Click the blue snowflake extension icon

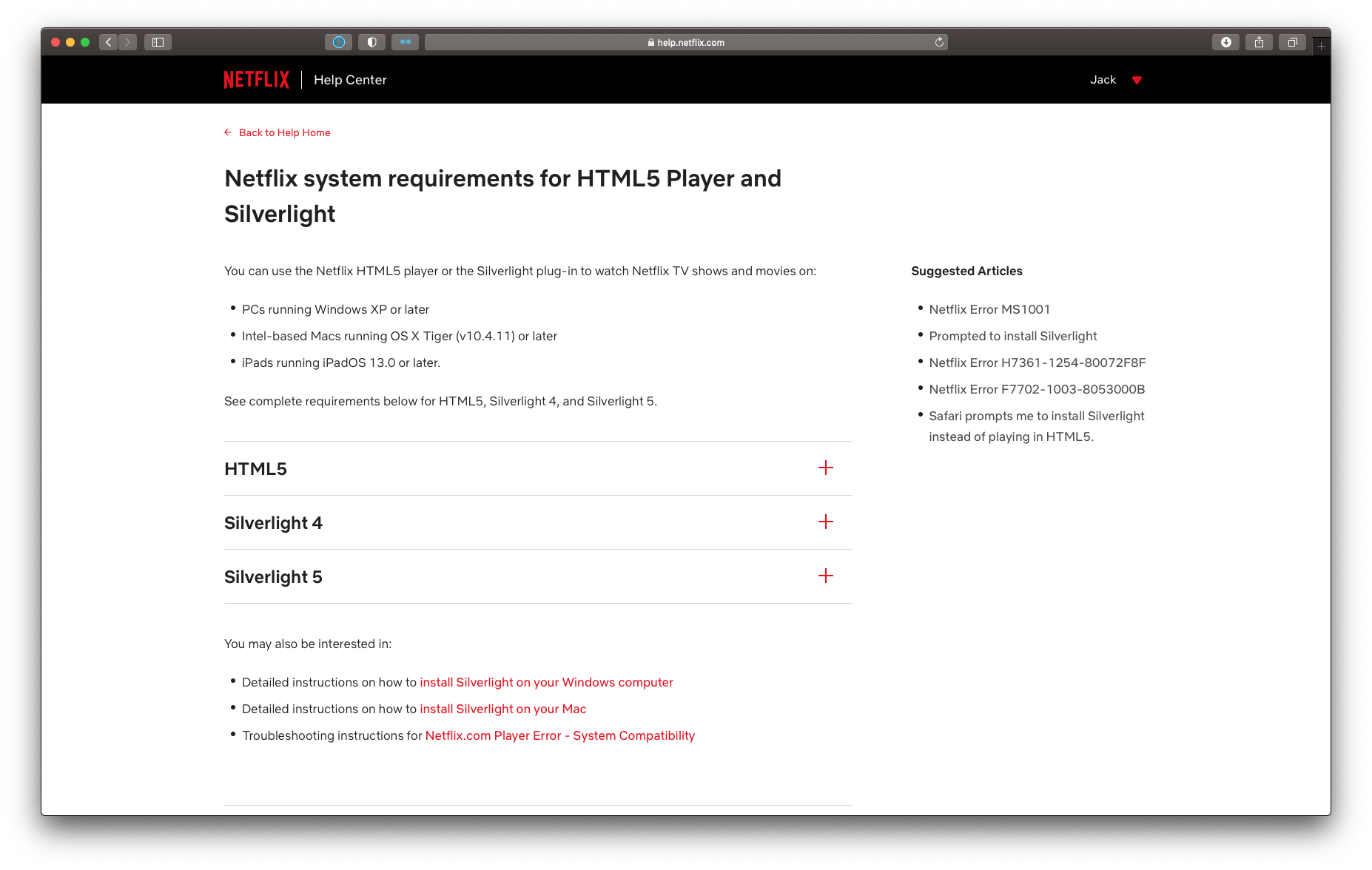click(406, 42)
